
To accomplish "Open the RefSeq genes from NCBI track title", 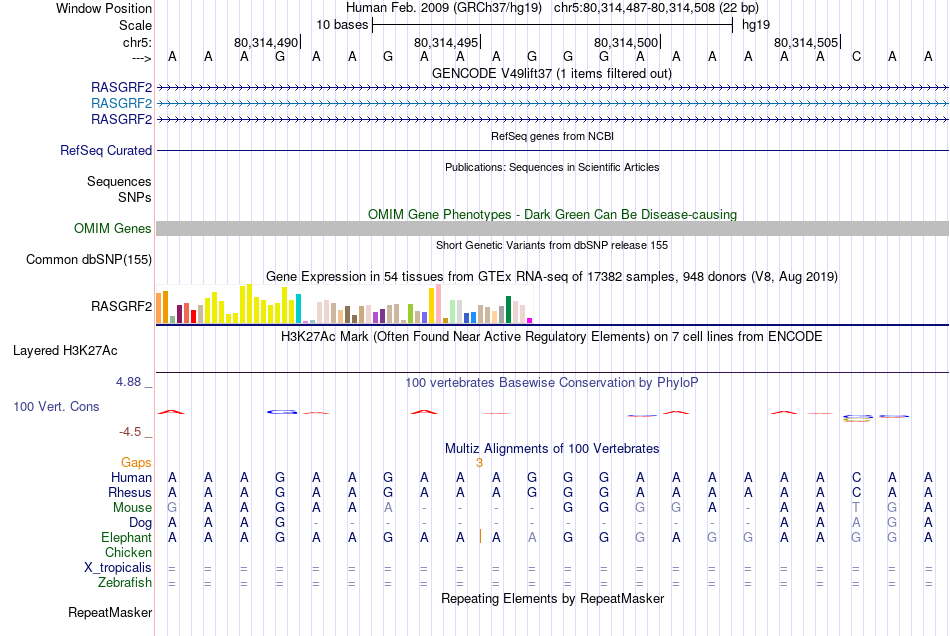I will (552, 136).
